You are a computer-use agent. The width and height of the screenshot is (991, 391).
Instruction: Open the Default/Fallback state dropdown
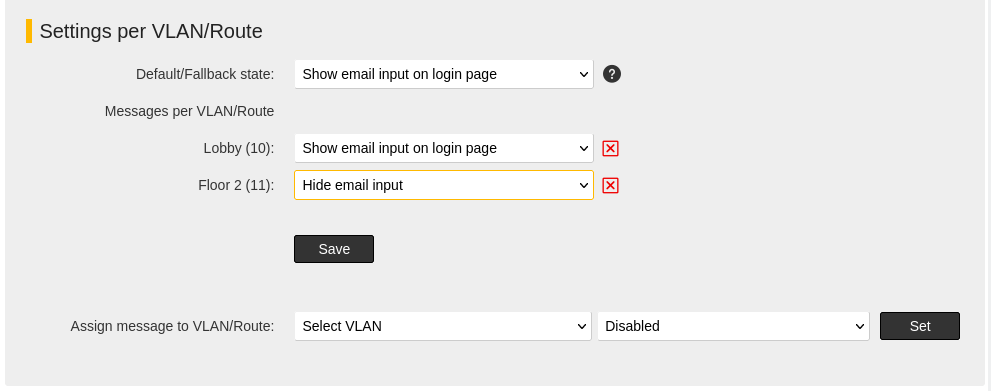tap(444, 74)
